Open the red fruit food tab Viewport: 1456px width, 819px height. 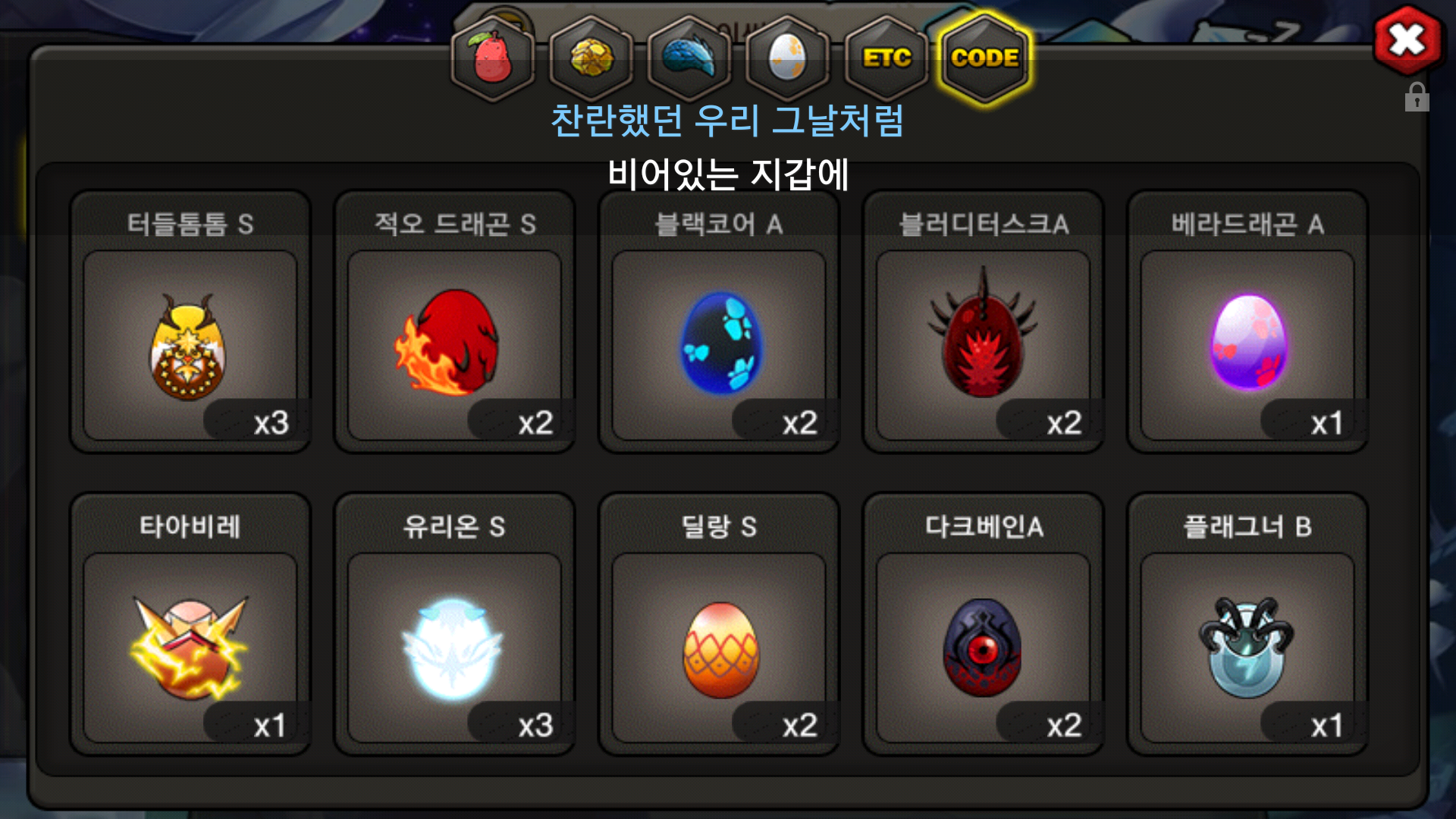493,58
